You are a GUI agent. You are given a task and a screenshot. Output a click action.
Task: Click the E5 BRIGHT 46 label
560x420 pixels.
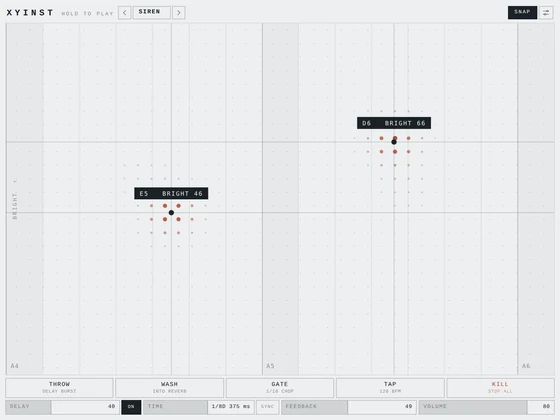[x=171, y=193]
